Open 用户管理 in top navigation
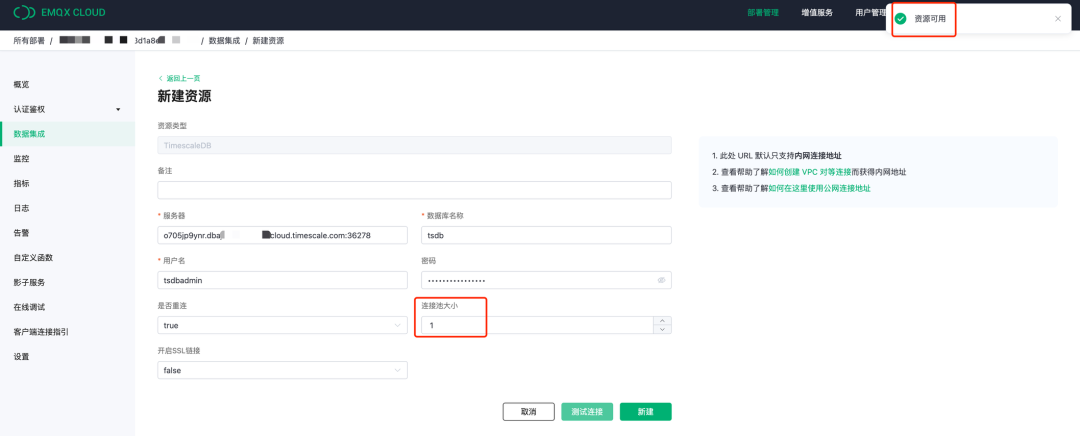Screen dimensions: 1080x436 (x=871, y=12)
